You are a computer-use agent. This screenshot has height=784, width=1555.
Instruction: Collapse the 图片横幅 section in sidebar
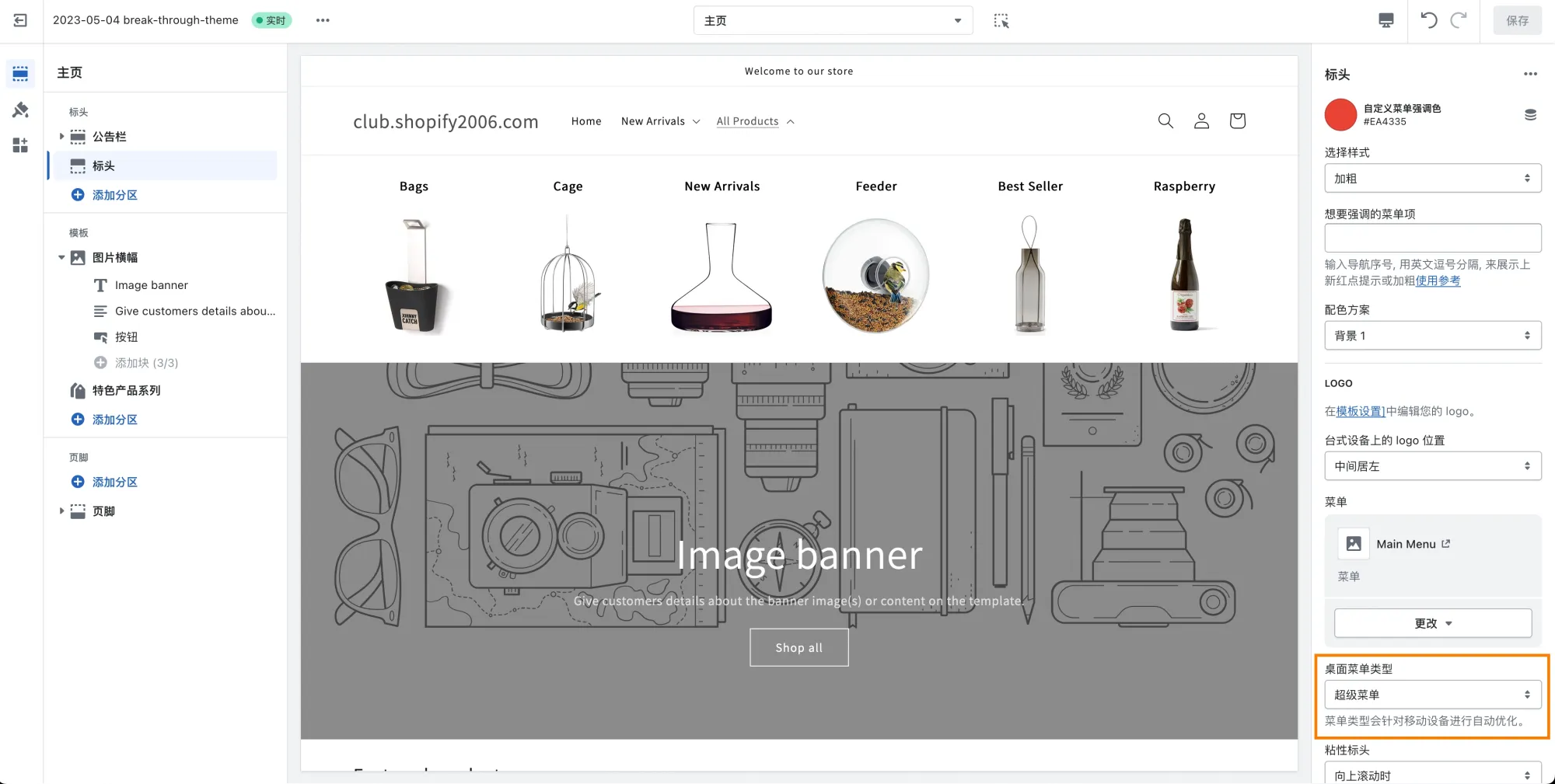click(x=62, y=257)
